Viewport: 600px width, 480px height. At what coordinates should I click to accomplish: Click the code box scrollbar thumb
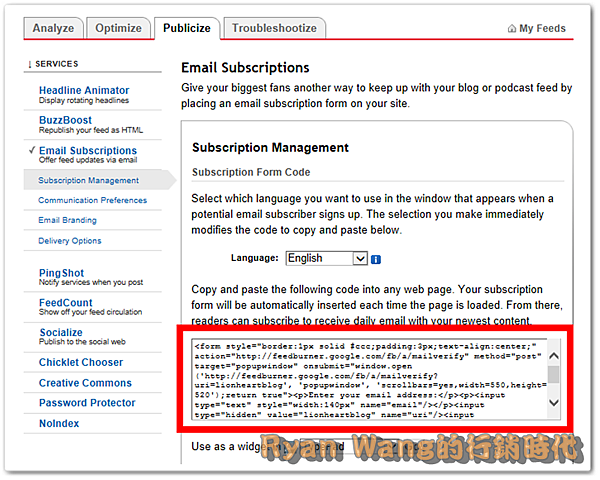click(x=553, y=374)
